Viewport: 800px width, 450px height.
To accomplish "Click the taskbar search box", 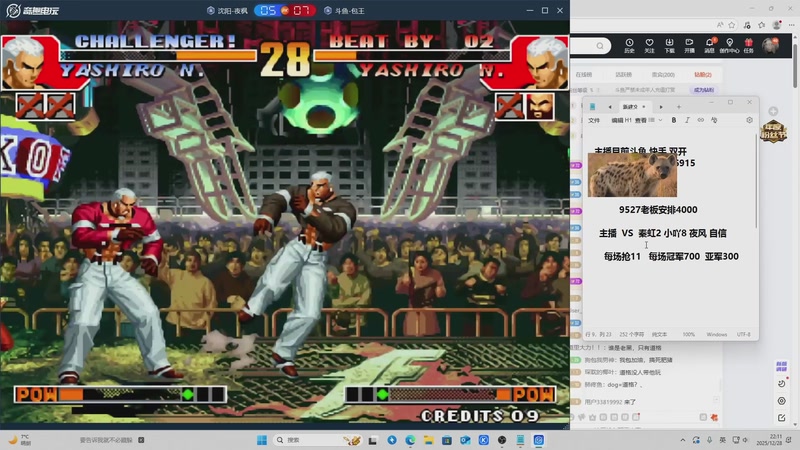I will coord(317,440).
